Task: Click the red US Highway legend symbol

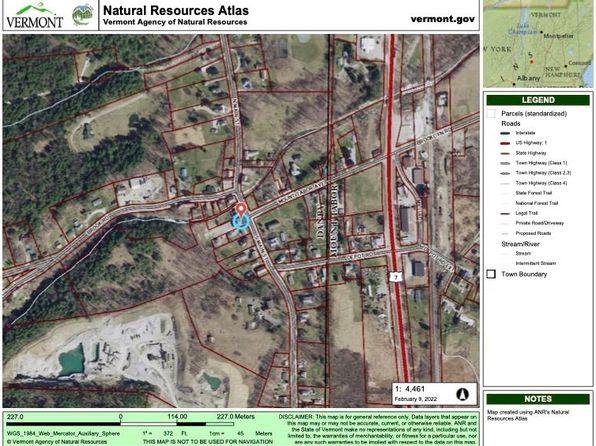Action: (505, 143)
